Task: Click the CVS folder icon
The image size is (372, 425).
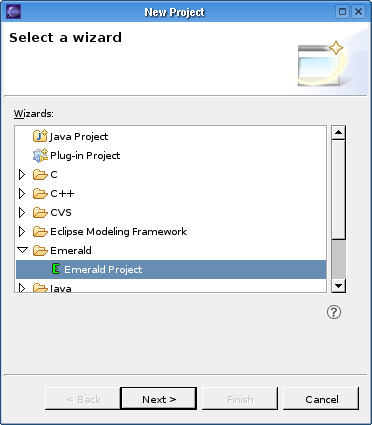Action: pos(40,212)
